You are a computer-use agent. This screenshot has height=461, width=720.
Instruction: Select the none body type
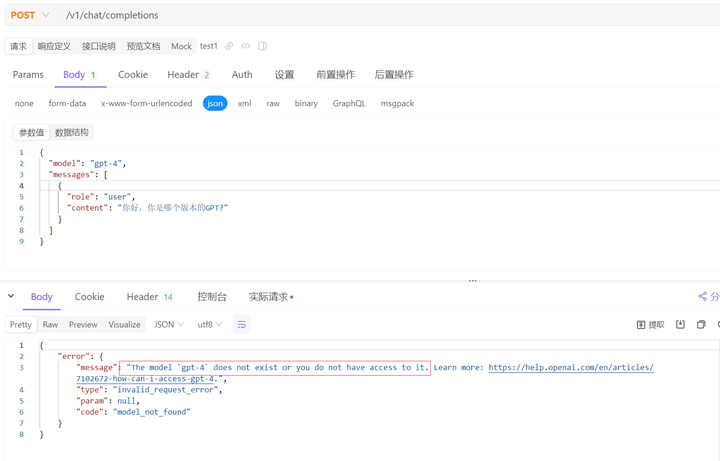click(24, 104)
